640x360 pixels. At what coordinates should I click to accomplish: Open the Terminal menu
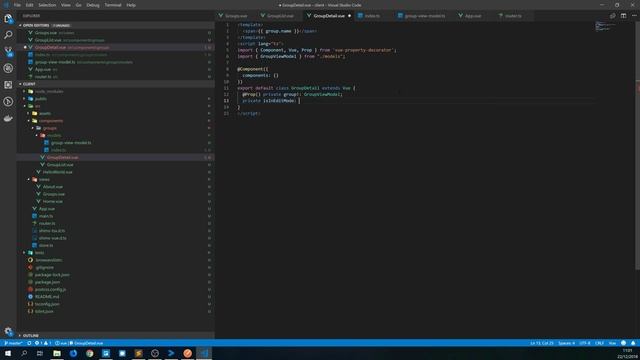click(x=113, y=5)
